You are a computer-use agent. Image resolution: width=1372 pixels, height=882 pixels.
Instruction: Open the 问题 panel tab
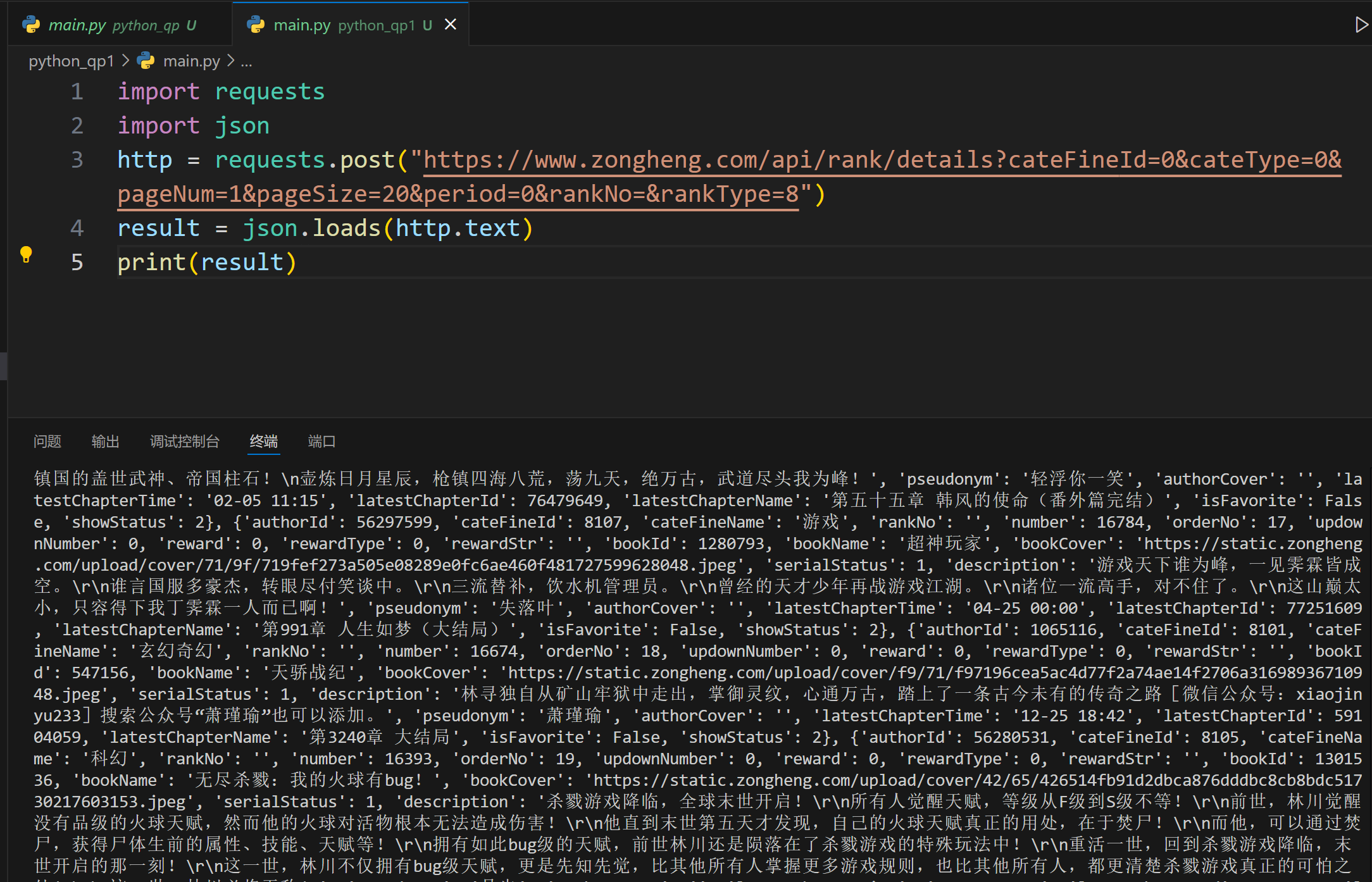coord(47,441)
